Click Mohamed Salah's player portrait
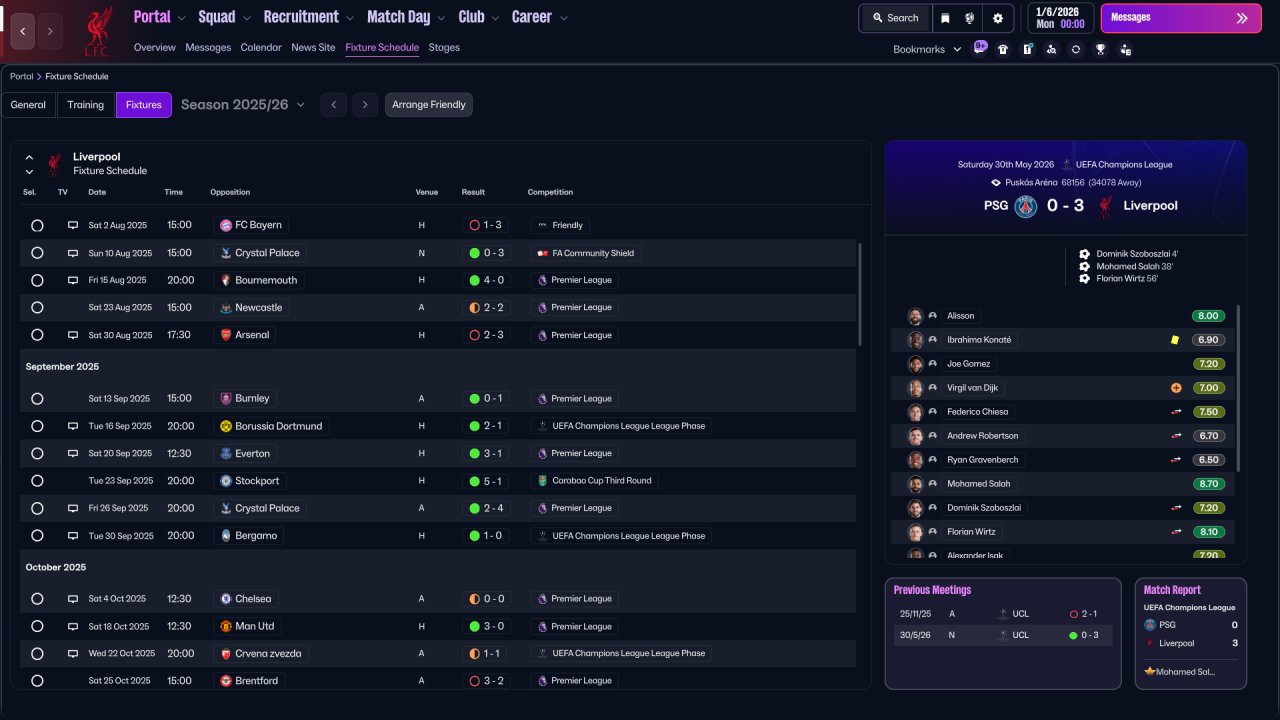This screenshot has height=720, width=1280. point(915,484)
